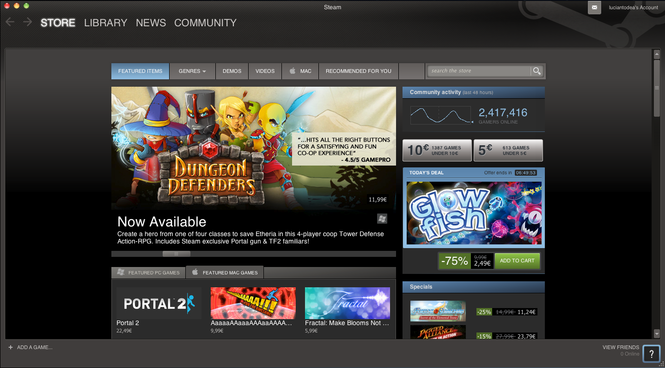
Task: Open the STORE section
Action: coord(58,23)
